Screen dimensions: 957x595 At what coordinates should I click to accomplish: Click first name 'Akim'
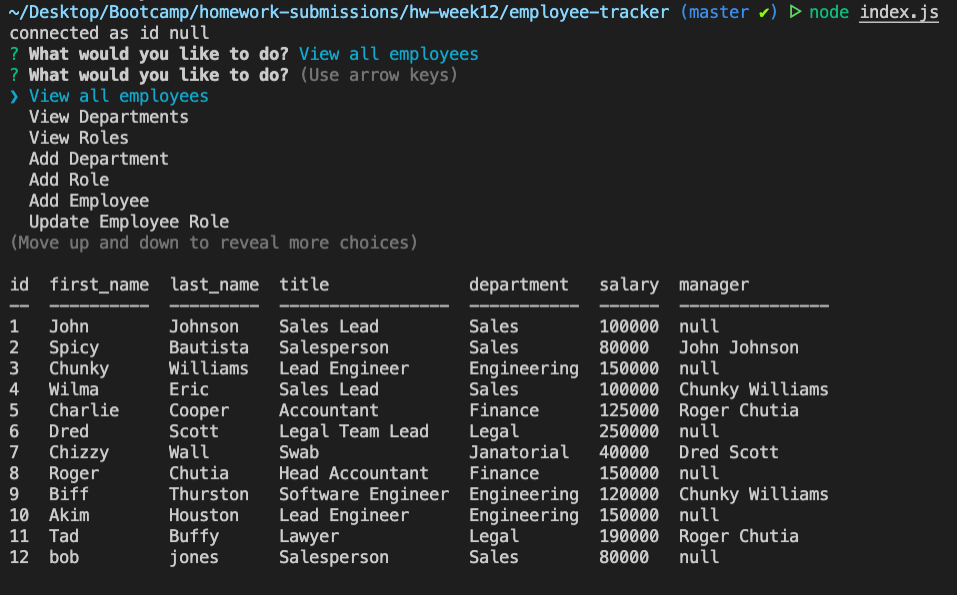(x=69, y=515)
